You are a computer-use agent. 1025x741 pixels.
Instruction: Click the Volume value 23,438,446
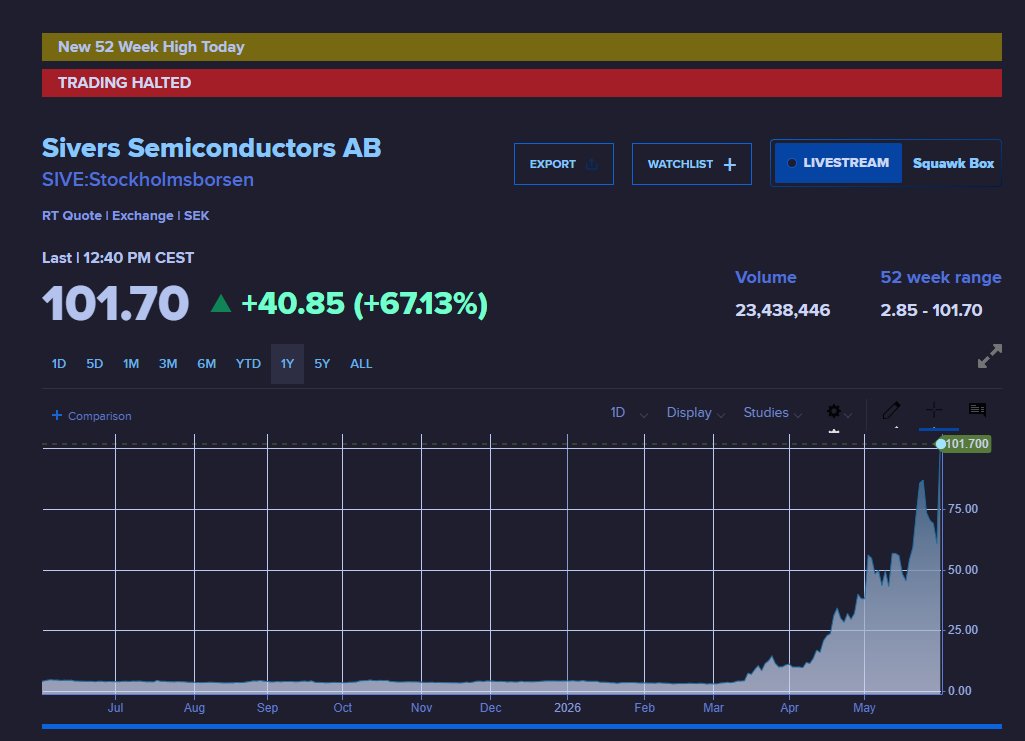pos(782,310)
